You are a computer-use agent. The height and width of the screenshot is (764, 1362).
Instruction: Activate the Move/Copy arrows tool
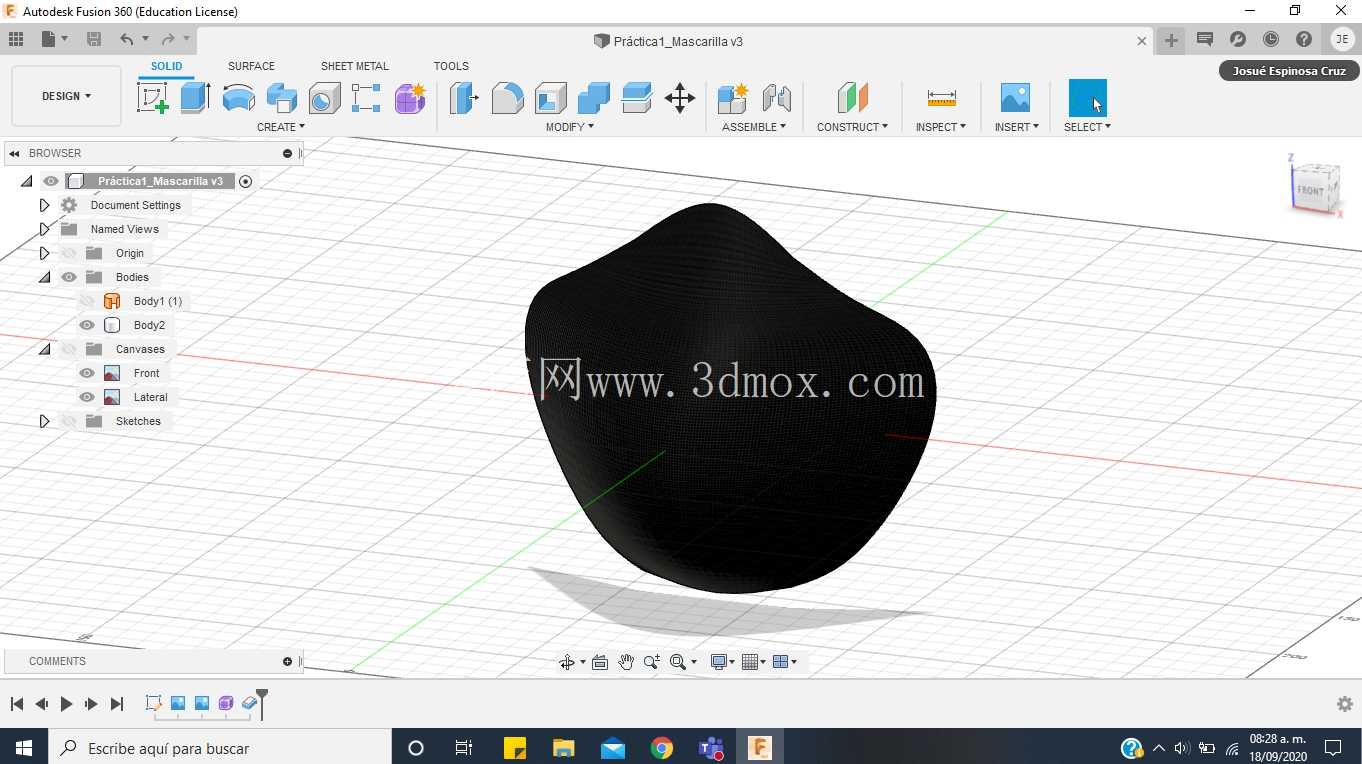click(x=680, y=98)
